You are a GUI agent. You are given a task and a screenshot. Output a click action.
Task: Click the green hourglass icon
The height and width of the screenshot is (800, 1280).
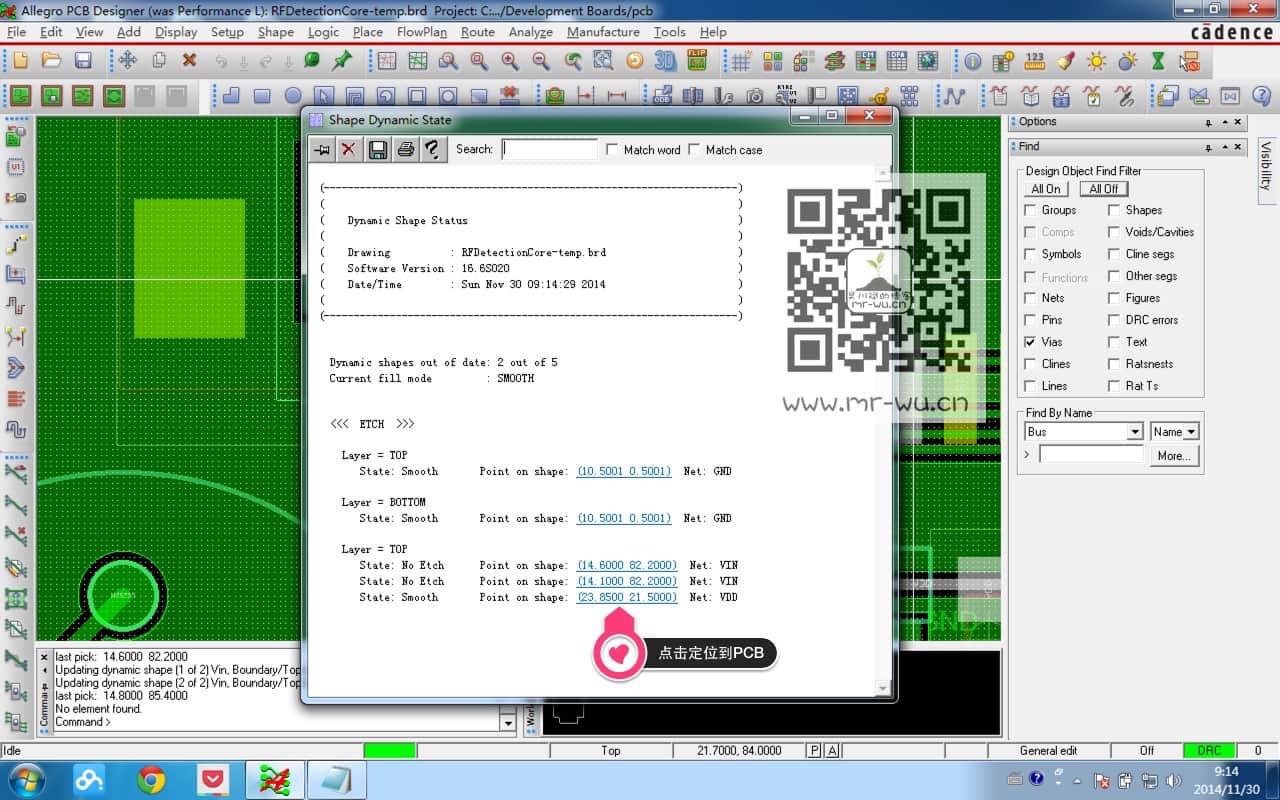[x=1158, y=61]
